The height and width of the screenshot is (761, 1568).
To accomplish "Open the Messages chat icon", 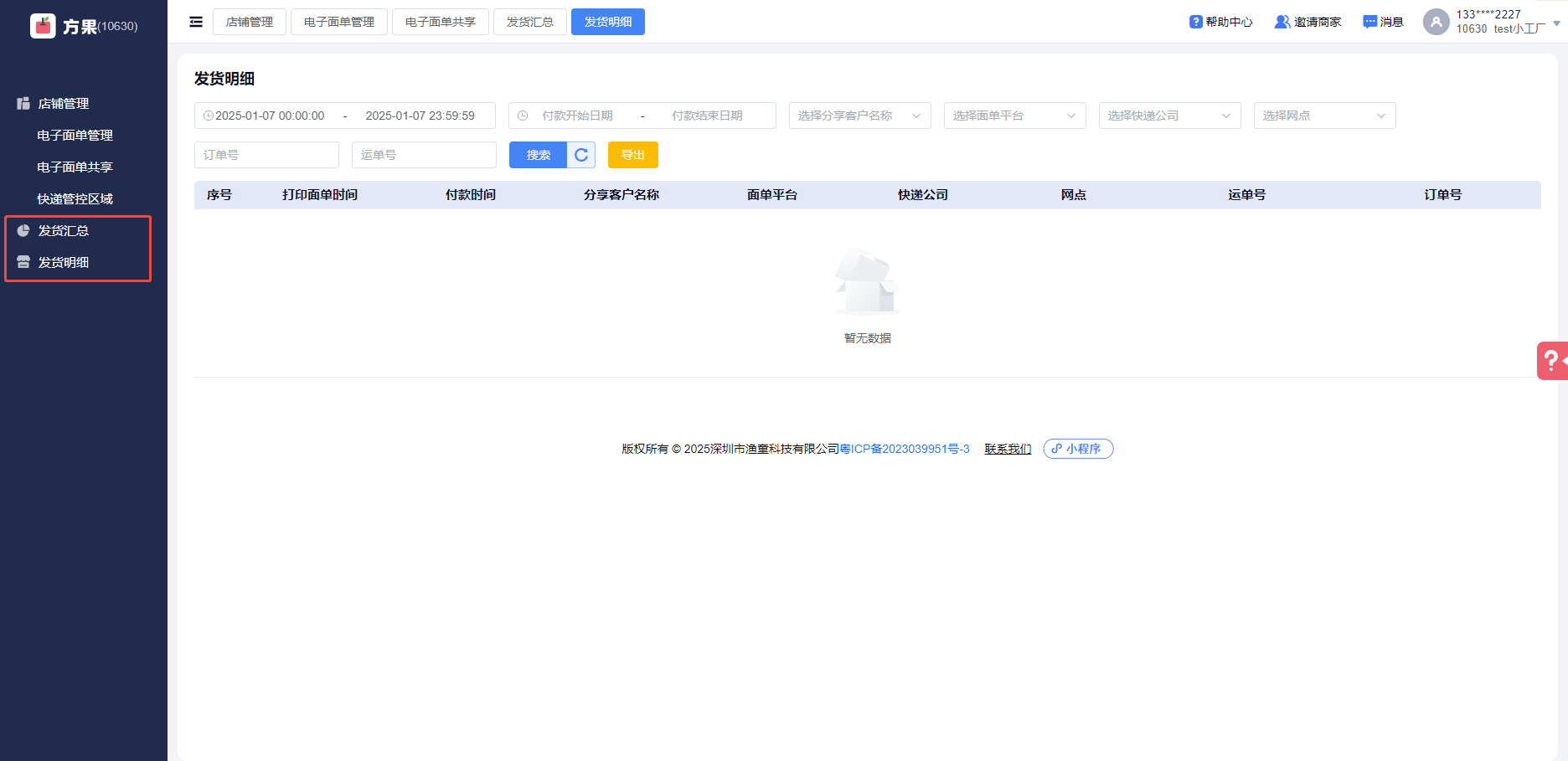I will [1370, 22].
